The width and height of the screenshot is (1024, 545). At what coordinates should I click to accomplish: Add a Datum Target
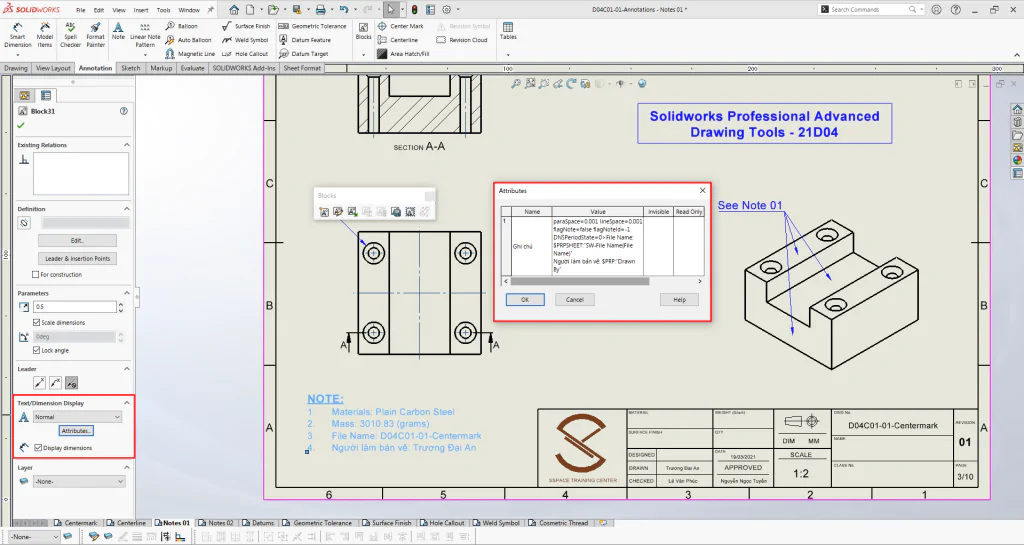[x=304, y=54]
